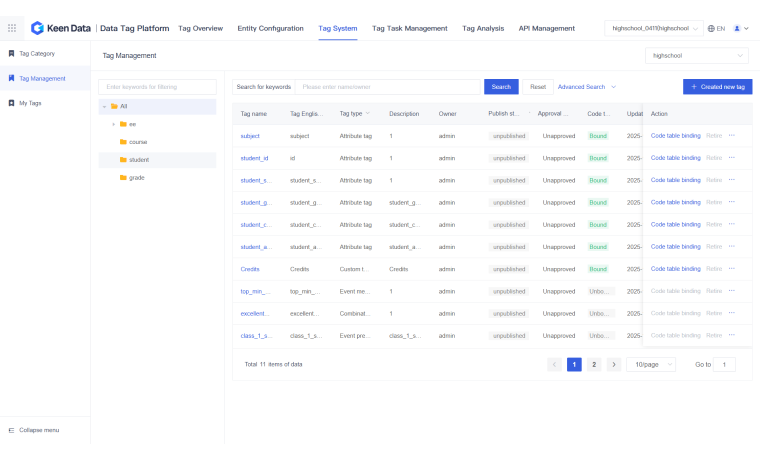Open the Entity Configuration tab
The image size is (760, 460).
point(270,28)
